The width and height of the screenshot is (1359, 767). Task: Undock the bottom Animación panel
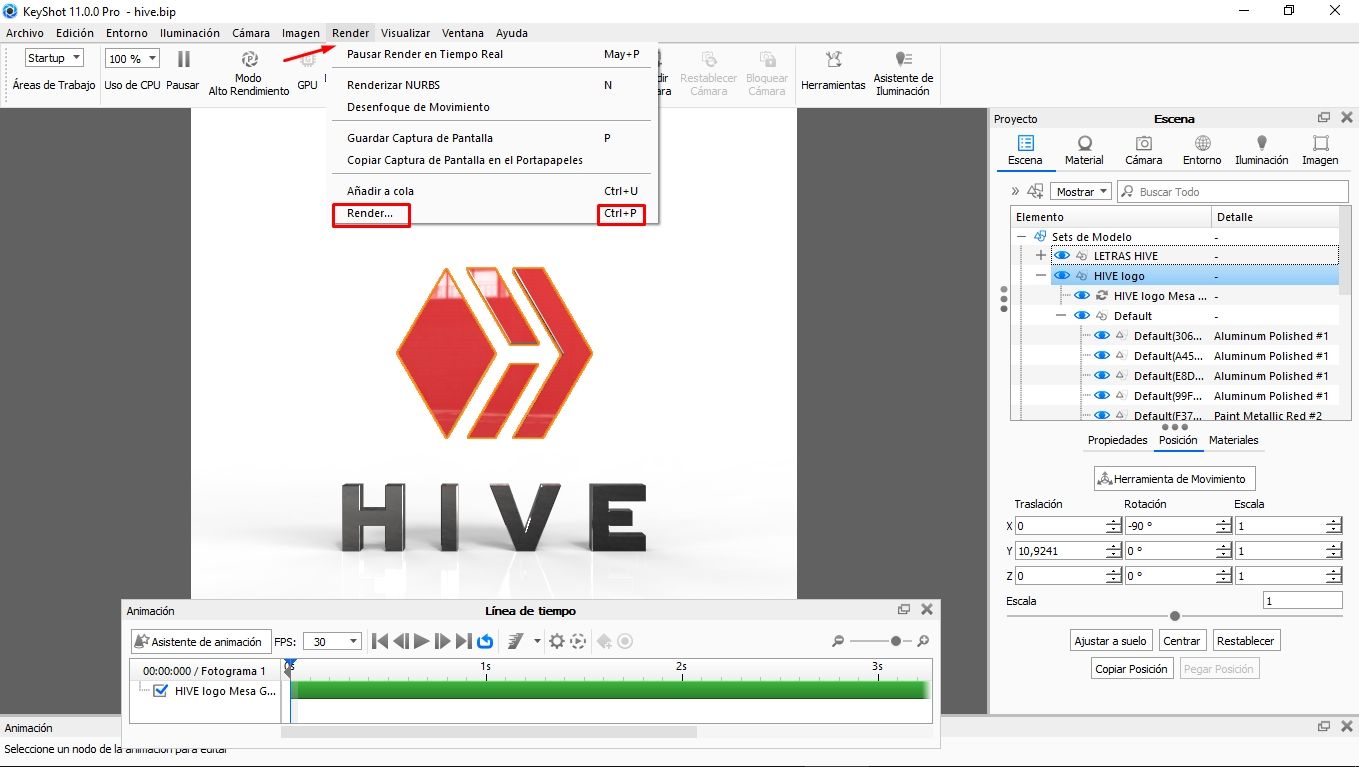(x=1324, y=727)
